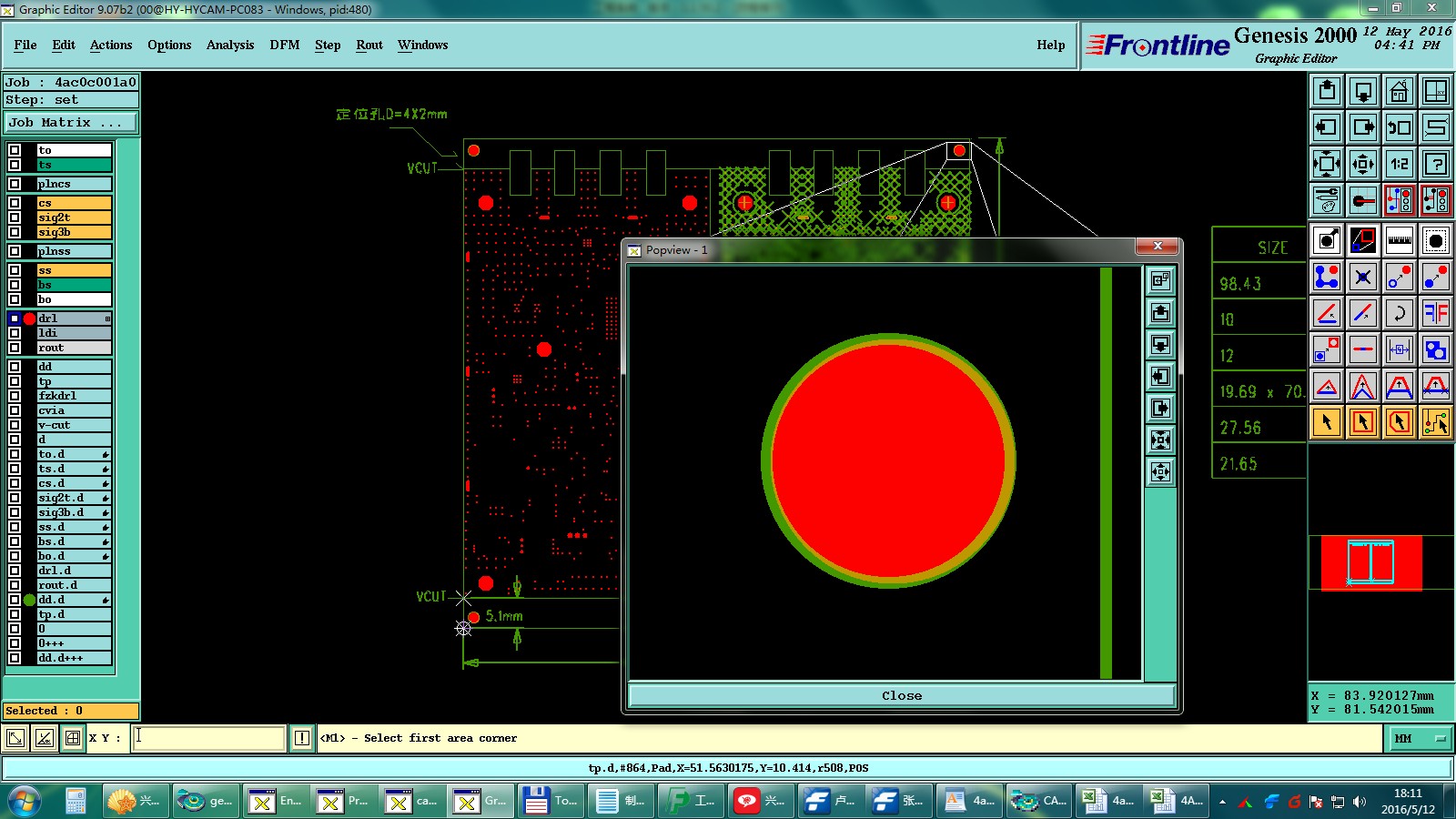Open the calculator icon in taskbar

pyautogui.click(x=76, y=801)
